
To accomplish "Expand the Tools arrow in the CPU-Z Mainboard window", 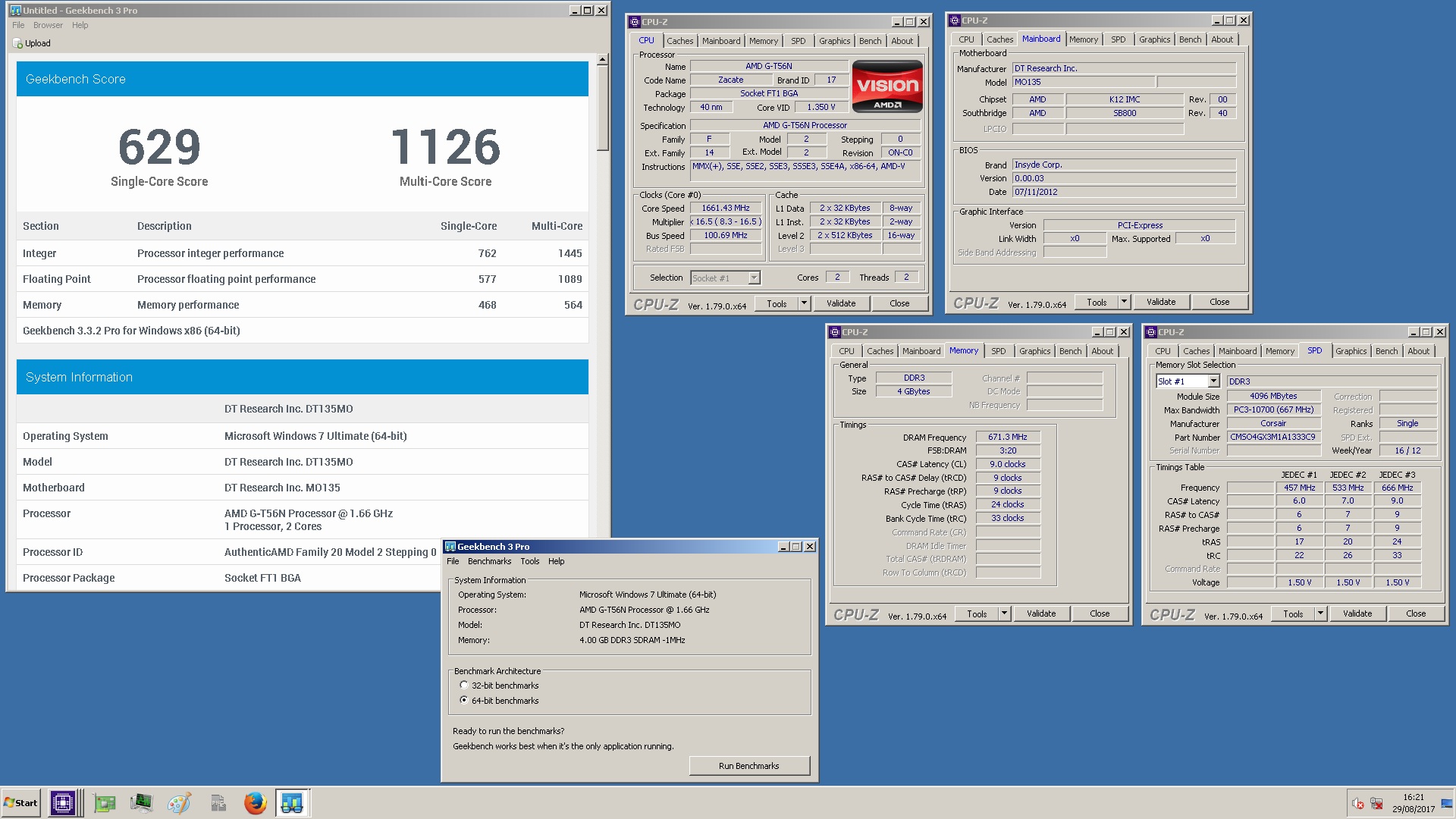I will (x=1124, y=302).
